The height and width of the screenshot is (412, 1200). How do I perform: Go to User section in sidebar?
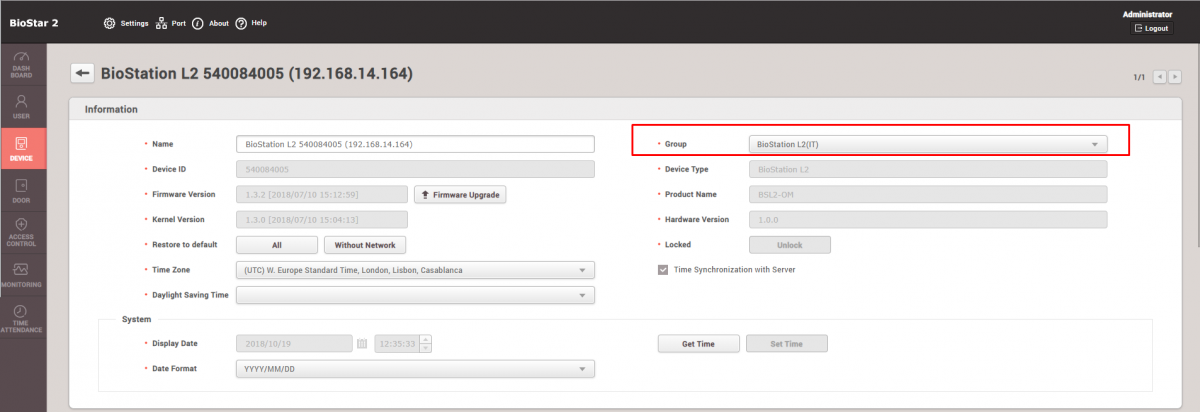21,106
